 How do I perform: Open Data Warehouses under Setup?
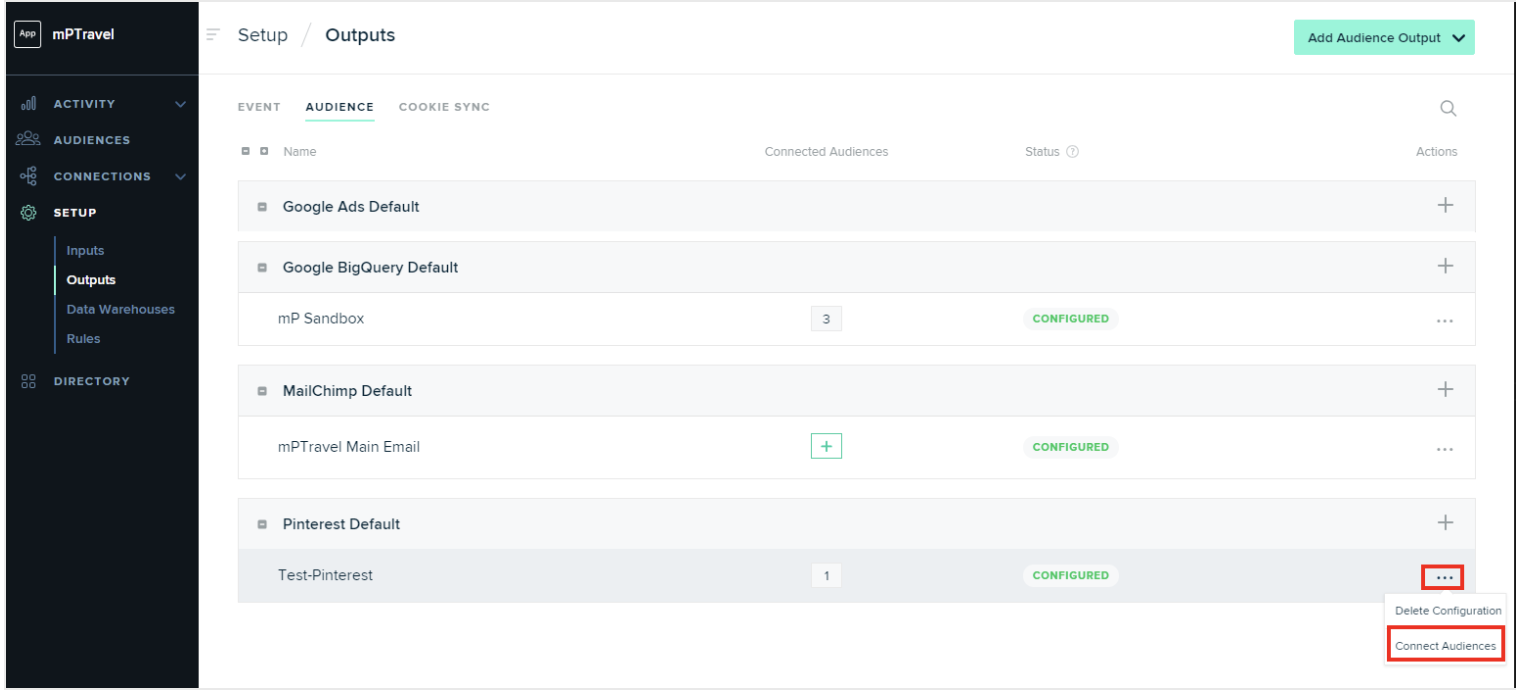point(120,309)
